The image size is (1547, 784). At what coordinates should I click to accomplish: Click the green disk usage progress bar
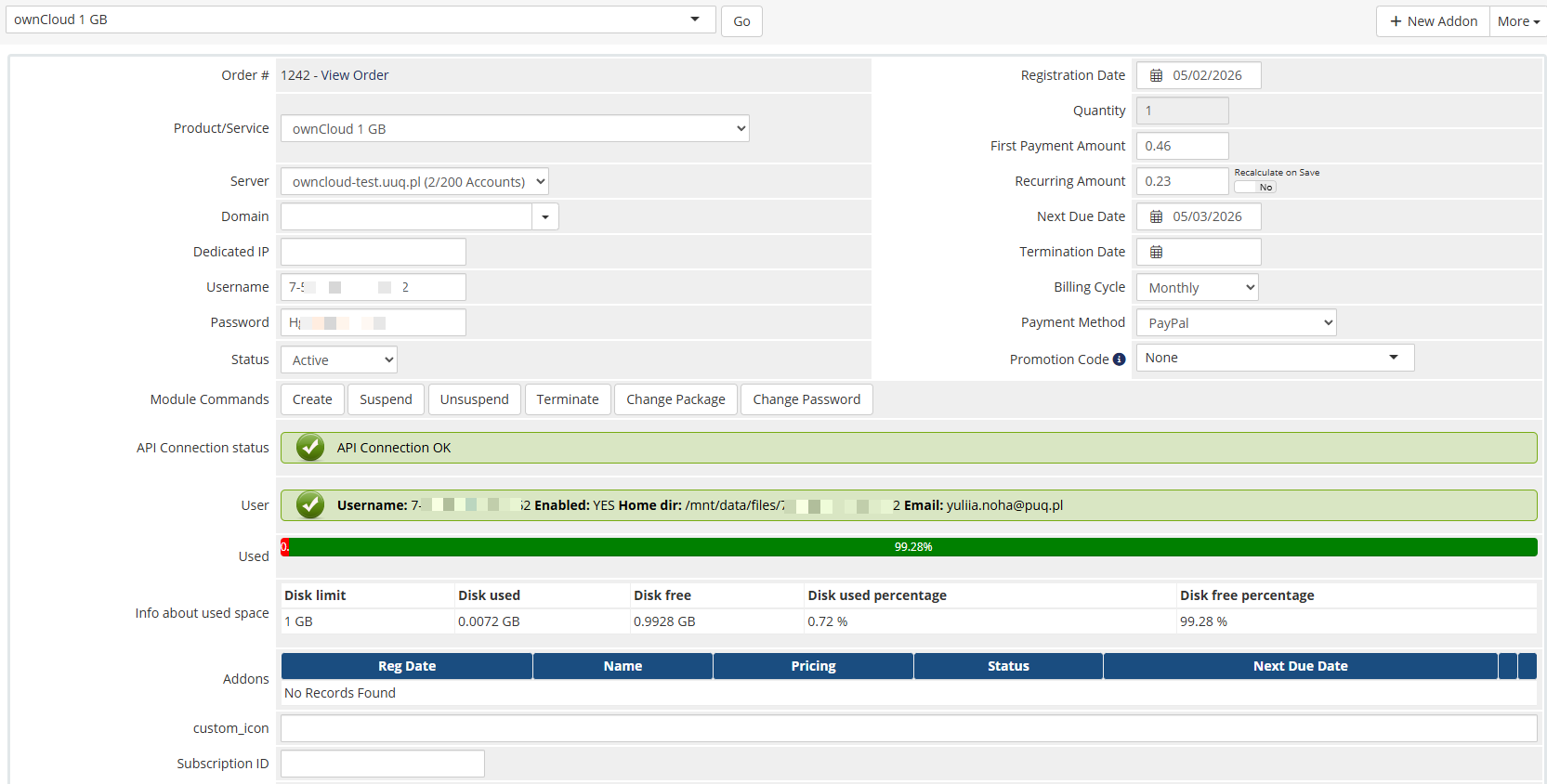coord(912,547)
